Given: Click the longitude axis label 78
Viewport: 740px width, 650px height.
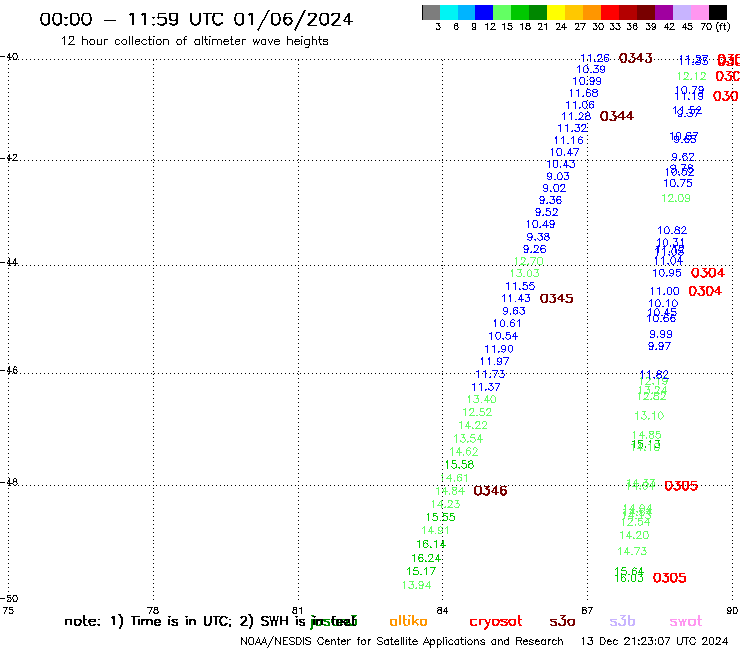Looking at the screenshot, I should coord(153,610).
